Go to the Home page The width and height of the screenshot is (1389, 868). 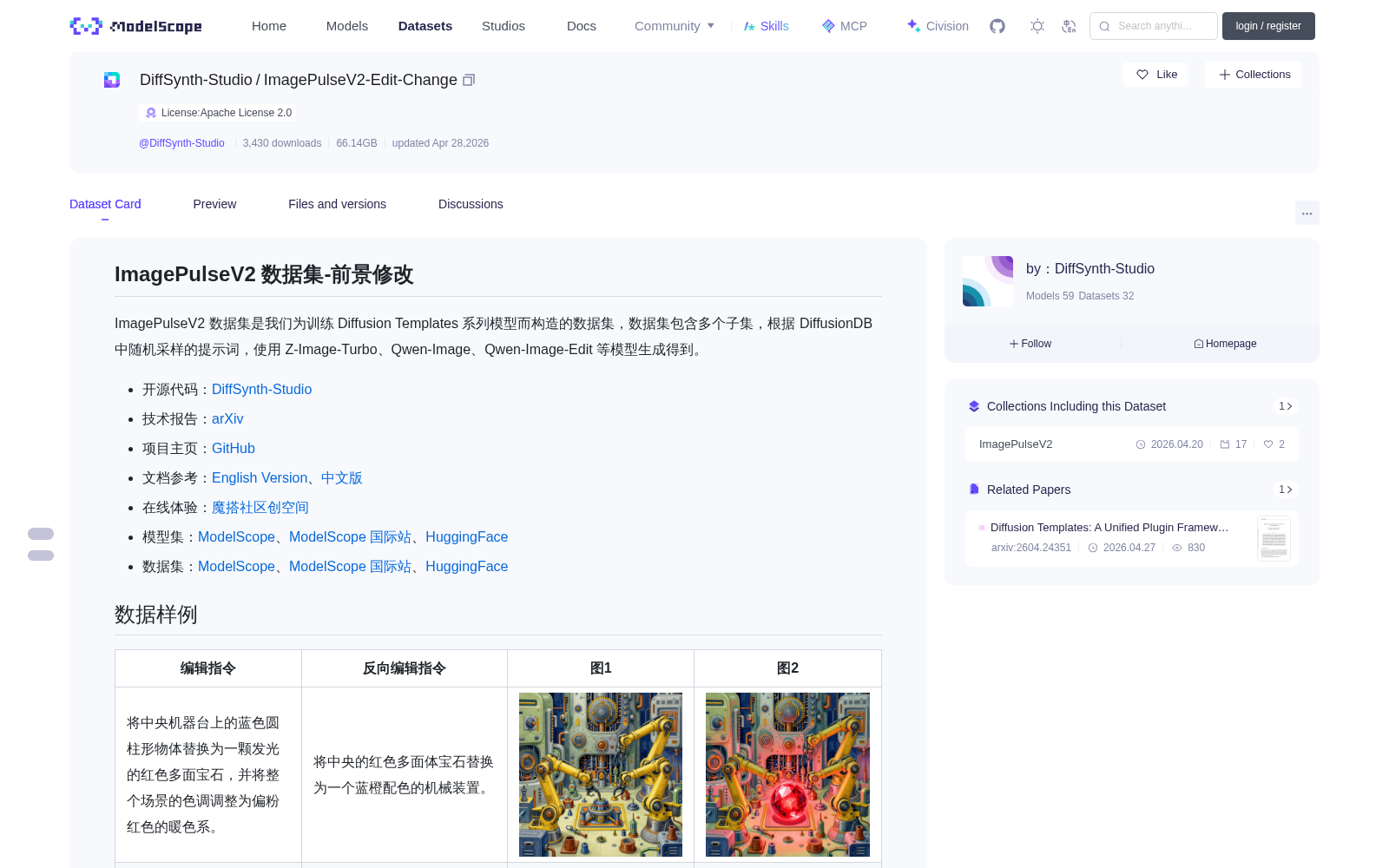(269, 26)
